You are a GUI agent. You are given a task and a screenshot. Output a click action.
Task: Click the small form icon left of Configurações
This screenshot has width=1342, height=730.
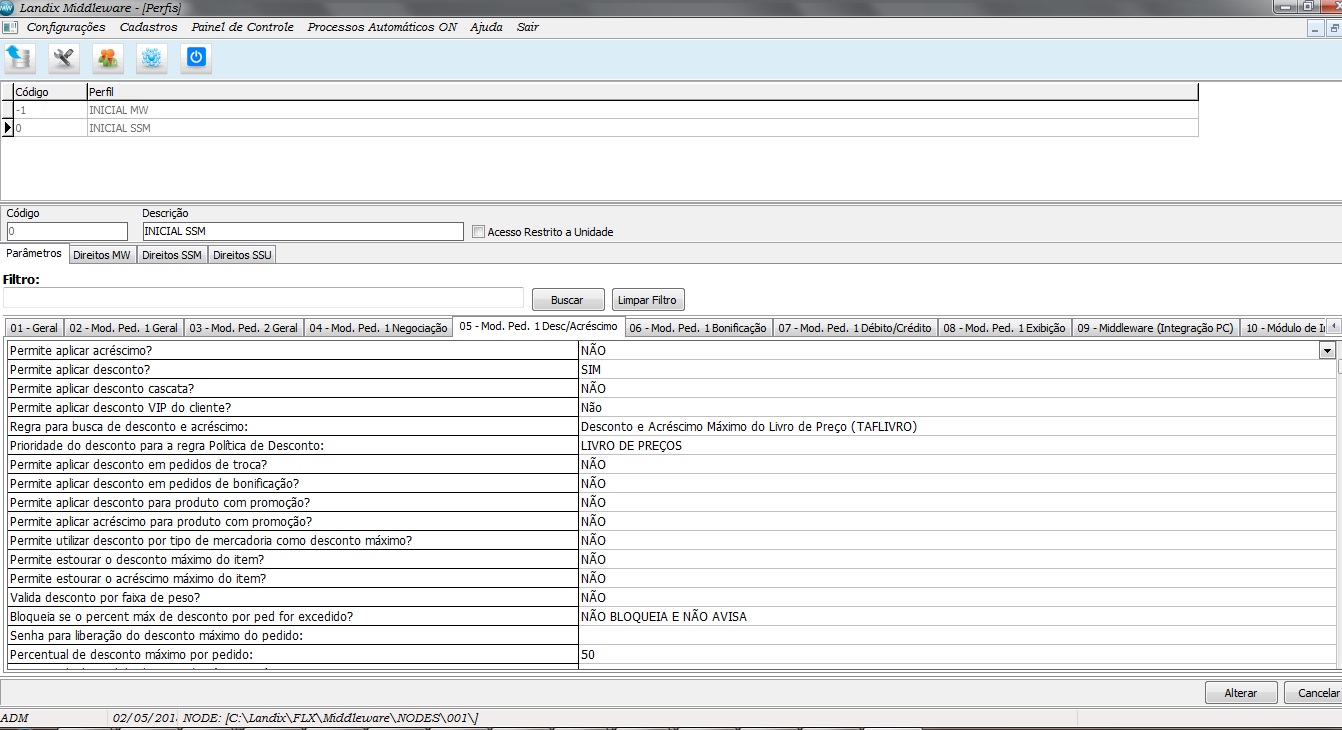point(10,27)
